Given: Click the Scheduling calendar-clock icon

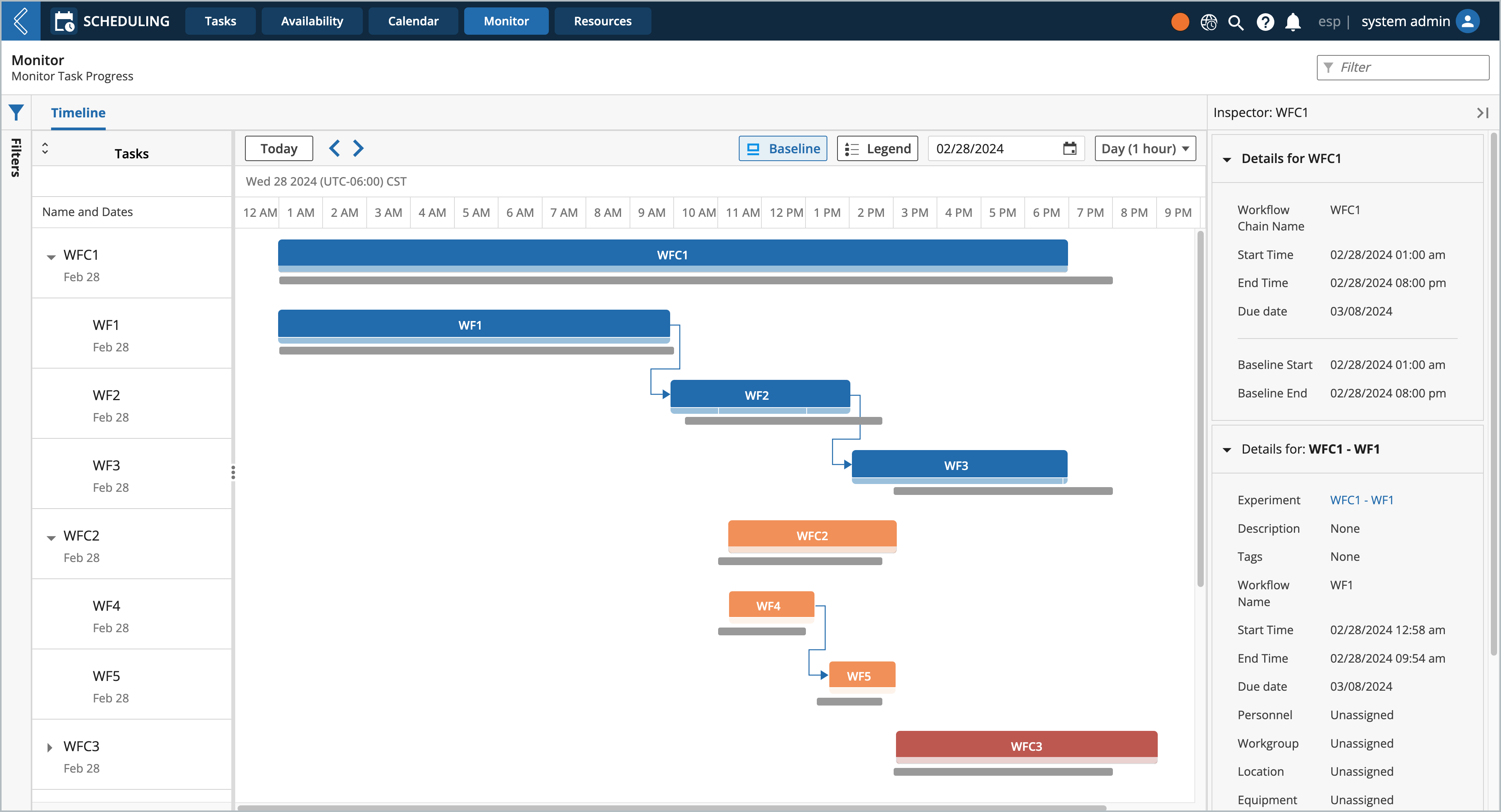Looking at the screenshot, I should 64,21.
